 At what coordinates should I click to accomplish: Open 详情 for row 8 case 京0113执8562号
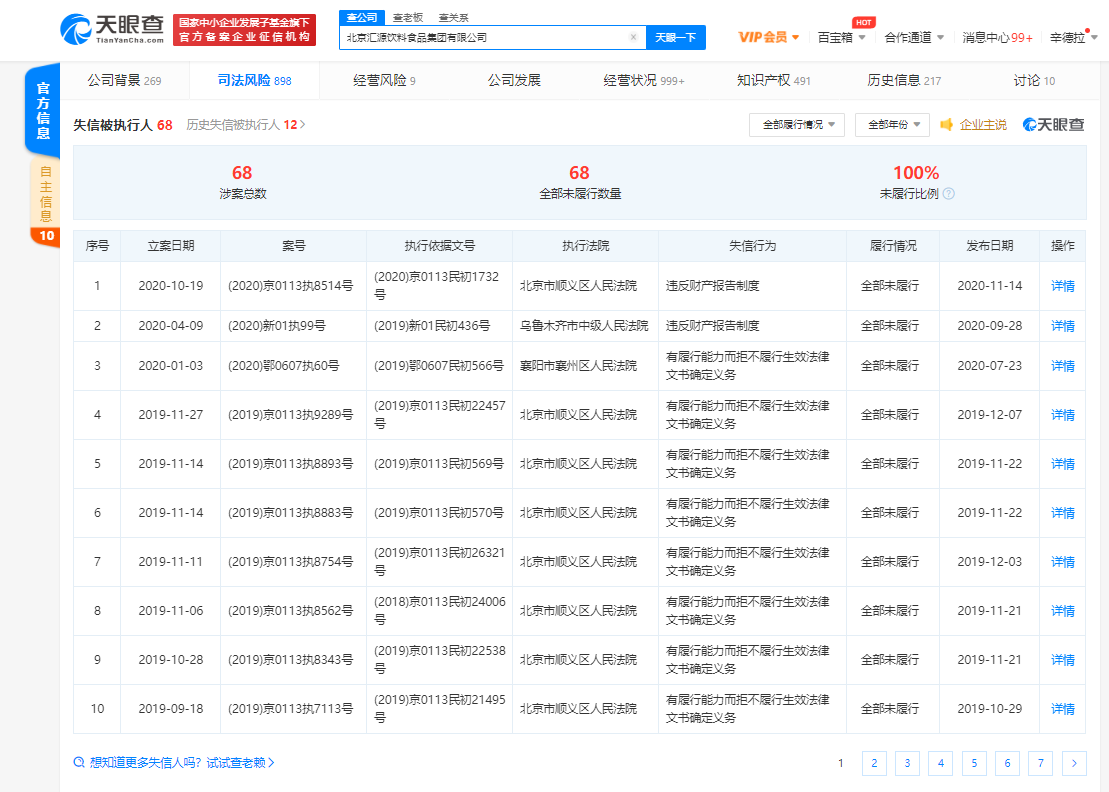pyautogui.click(x=1062, y=610)
